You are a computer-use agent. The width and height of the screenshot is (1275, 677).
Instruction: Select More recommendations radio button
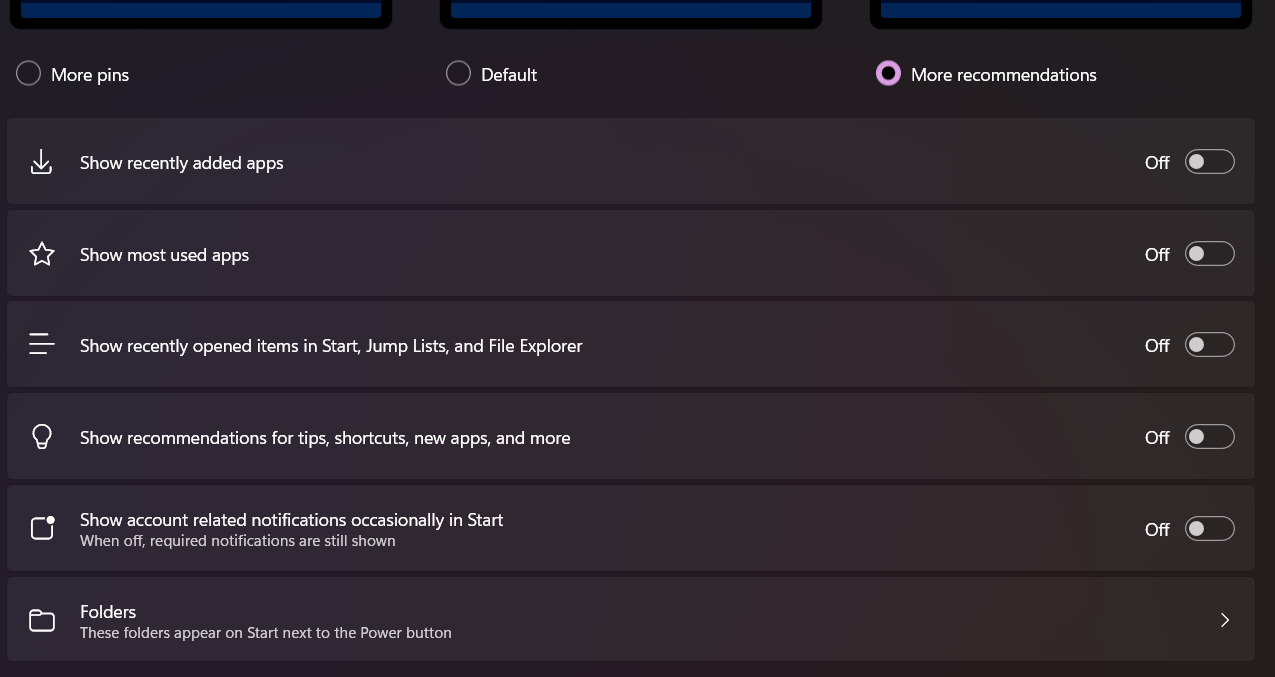coord(888,74)
